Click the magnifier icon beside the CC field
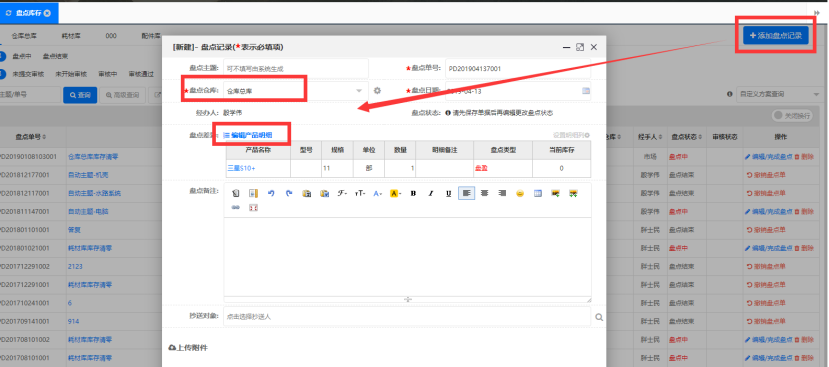 (x=599, y=317)
